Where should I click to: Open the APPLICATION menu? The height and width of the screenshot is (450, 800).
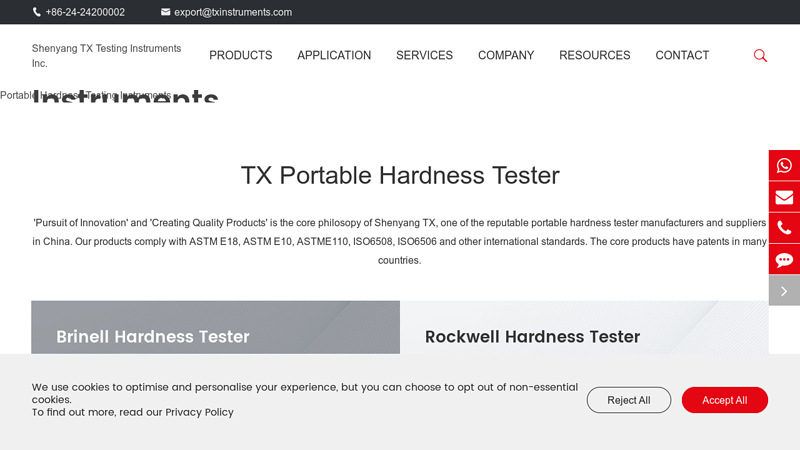click(x=334, y=55)
